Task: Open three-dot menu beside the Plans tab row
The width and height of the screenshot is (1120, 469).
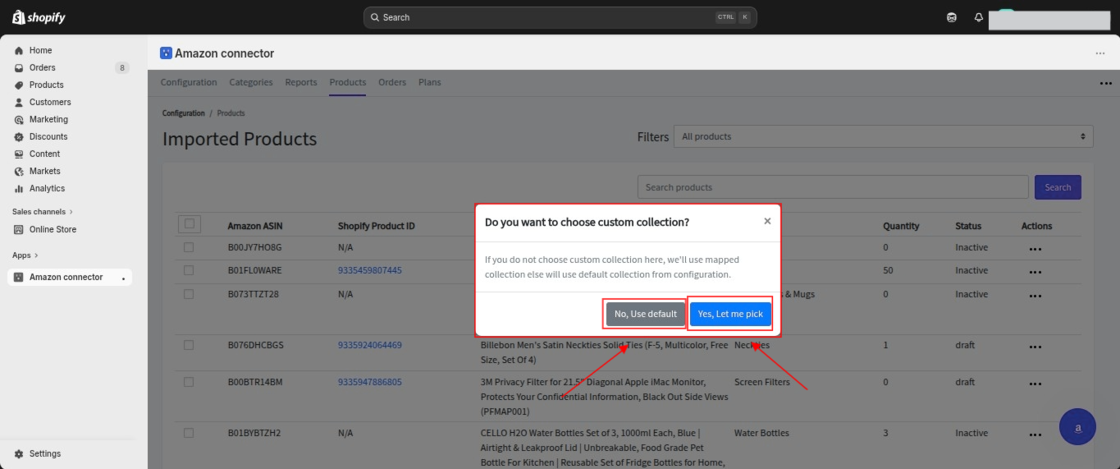Action: point(1106,83)
